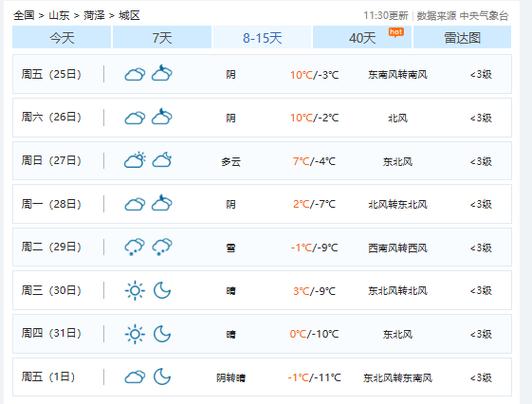Click the hot badge on 40天
532x404 pixels.
click(x=396, y=32)
